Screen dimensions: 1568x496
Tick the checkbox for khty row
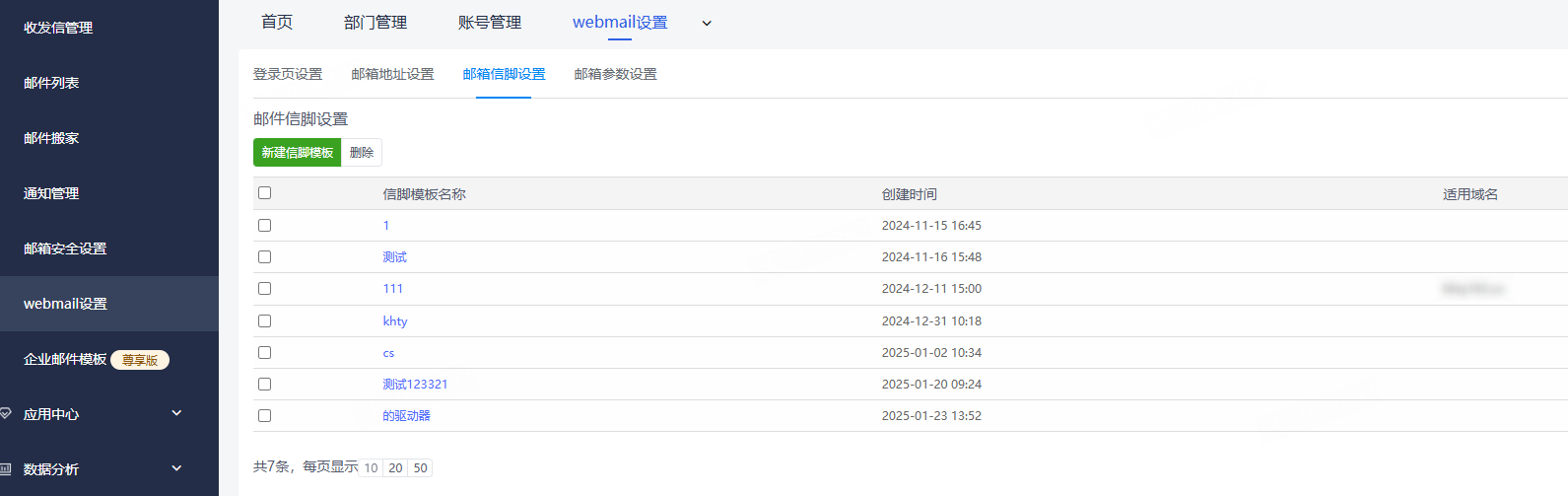(264, 321)
